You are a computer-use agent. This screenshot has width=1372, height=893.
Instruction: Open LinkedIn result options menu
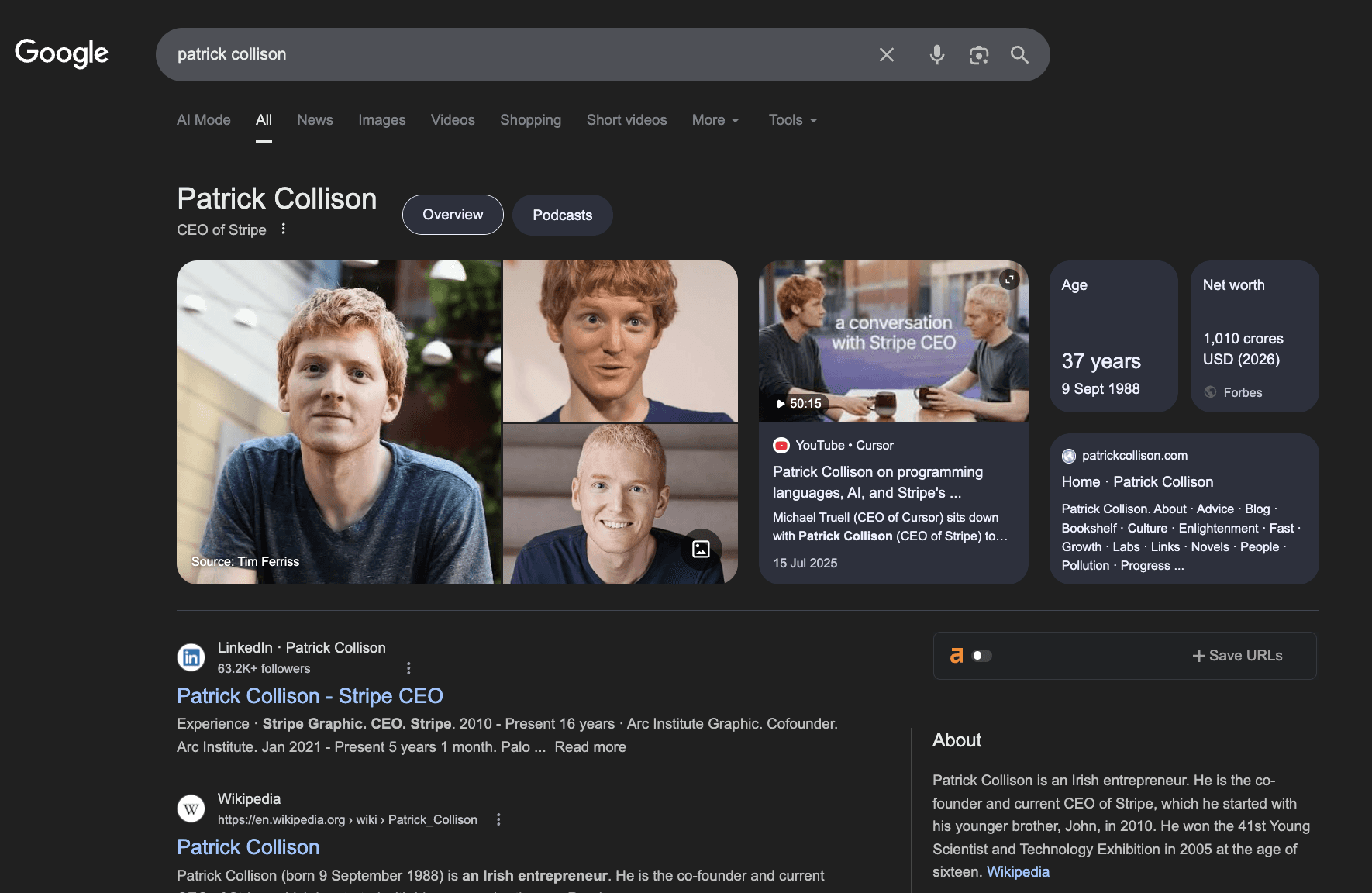click(x=408, y=668)
